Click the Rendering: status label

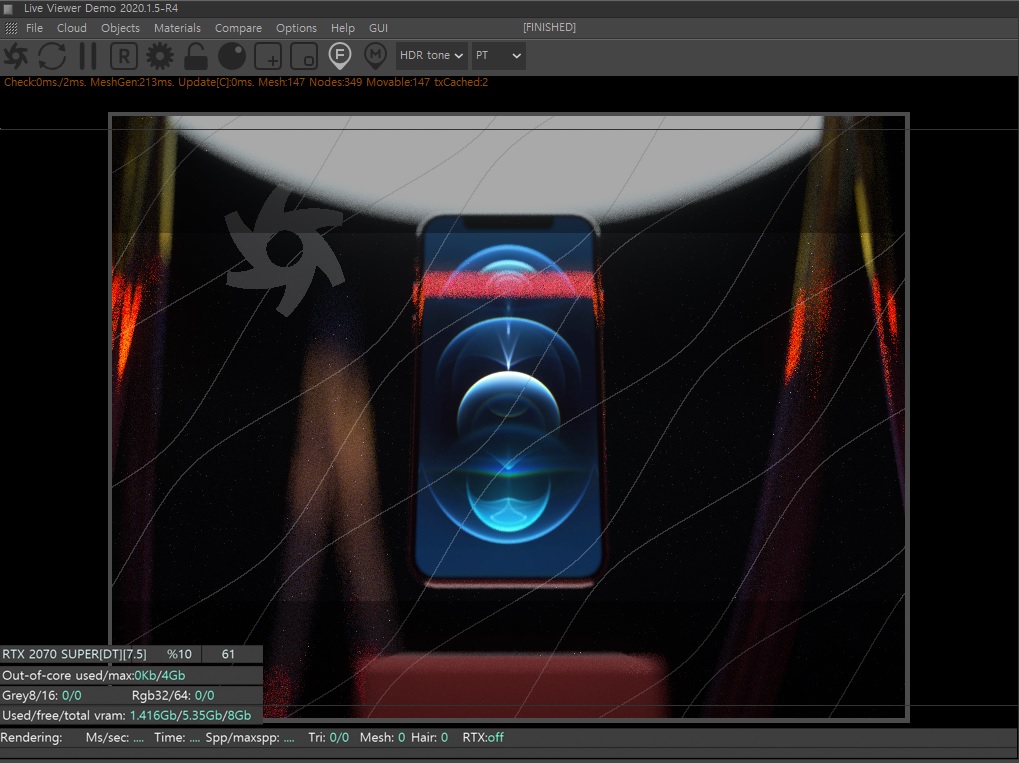(x=31, y=738)
